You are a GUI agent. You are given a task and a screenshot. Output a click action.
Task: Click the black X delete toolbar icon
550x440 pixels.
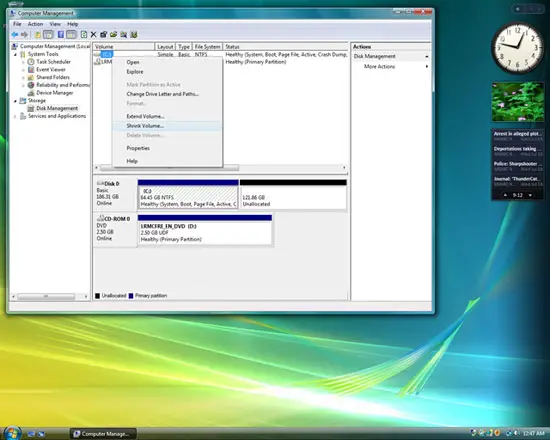pyautogui.click(x=93, y=34)
